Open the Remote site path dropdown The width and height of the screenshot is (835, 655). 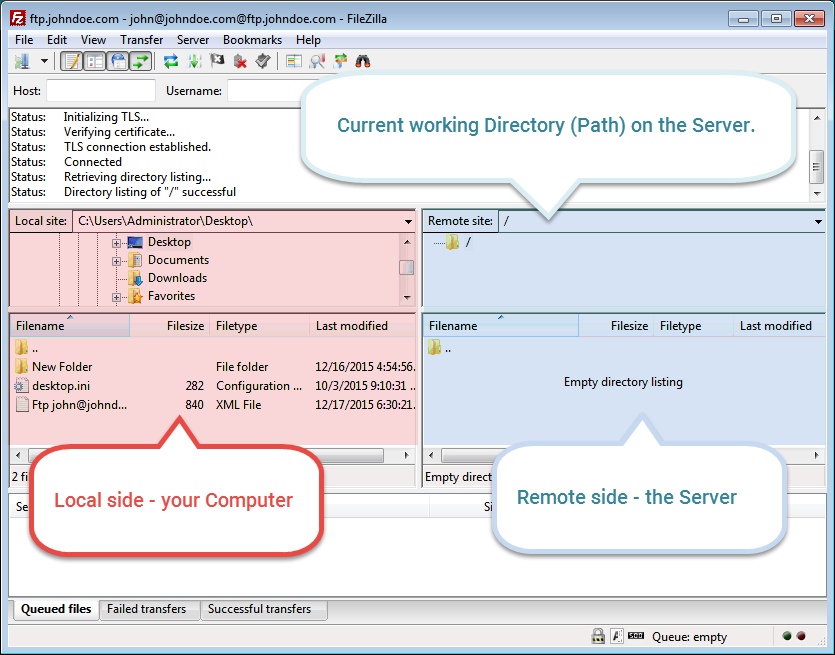(x=818, y=222)
